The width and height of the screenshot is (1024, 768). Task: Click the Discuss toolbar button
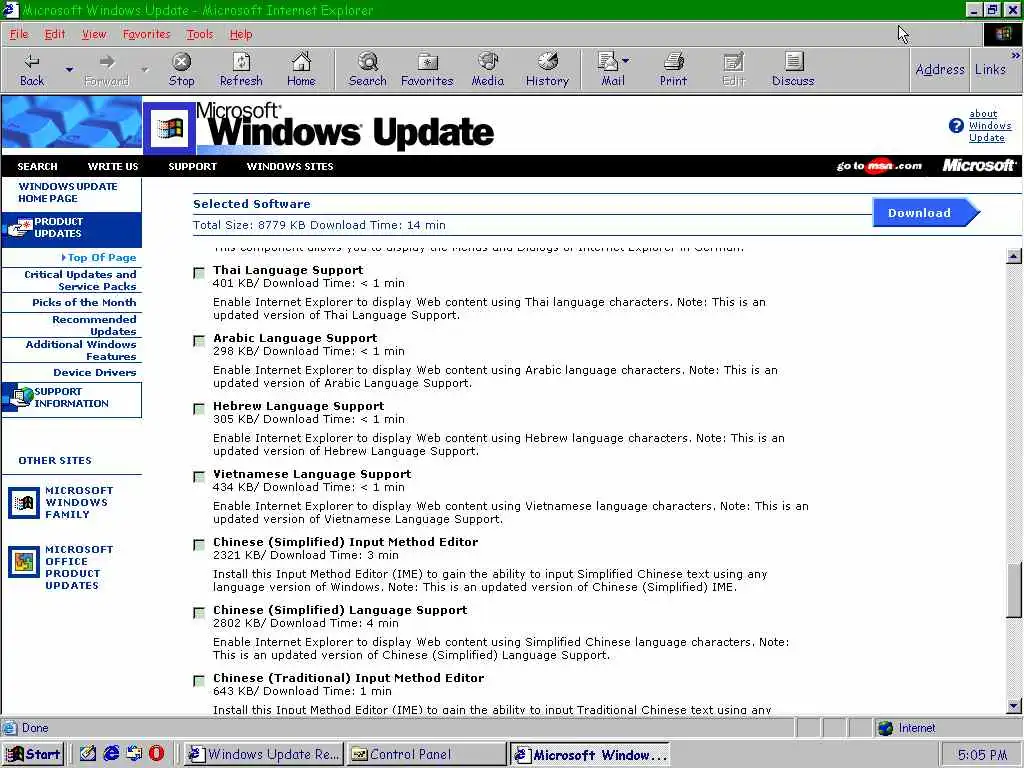793,69
